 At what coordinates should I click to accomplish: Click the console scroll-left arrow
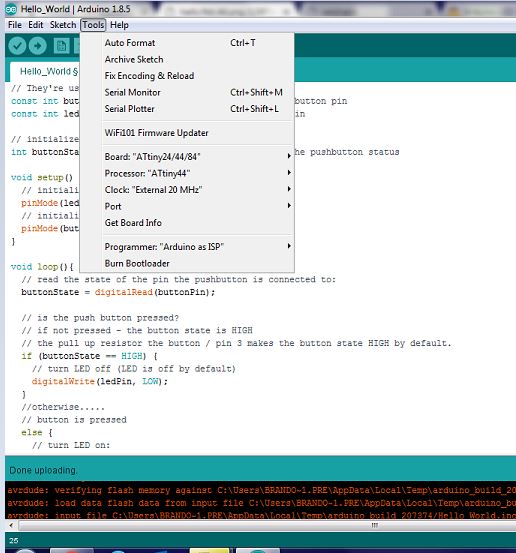pos(11,525)
